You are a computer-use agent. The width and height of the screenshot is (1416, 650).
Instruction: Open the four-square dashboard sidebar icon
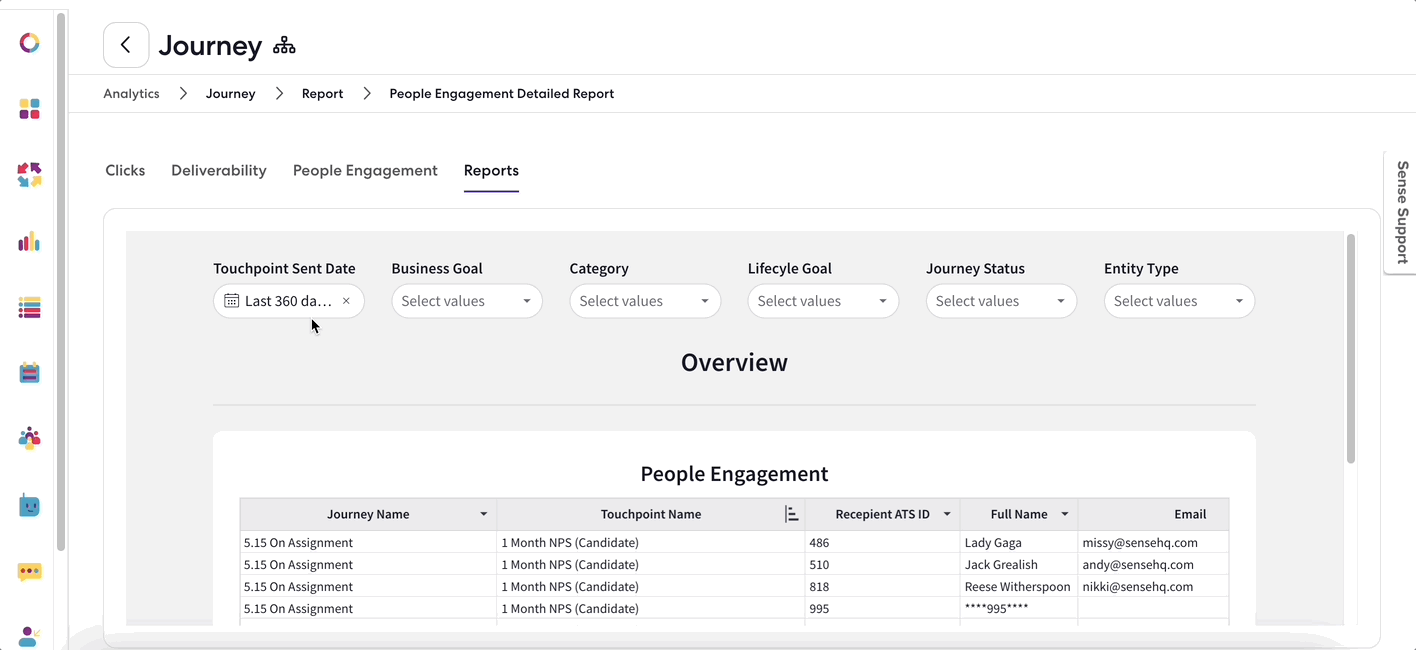click(29, 109)
